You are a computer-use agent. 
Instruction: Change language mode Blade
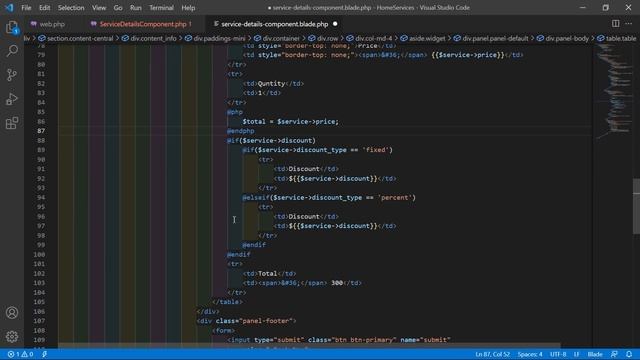(595, 354)
